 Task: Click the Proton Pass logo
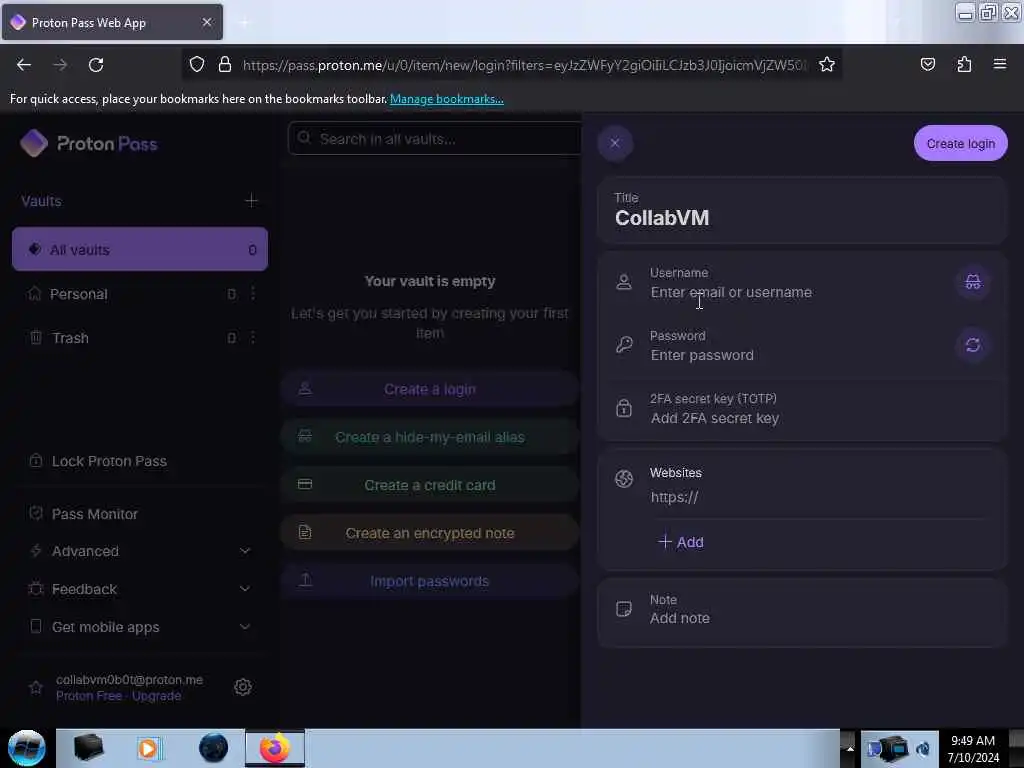(89, 144)
